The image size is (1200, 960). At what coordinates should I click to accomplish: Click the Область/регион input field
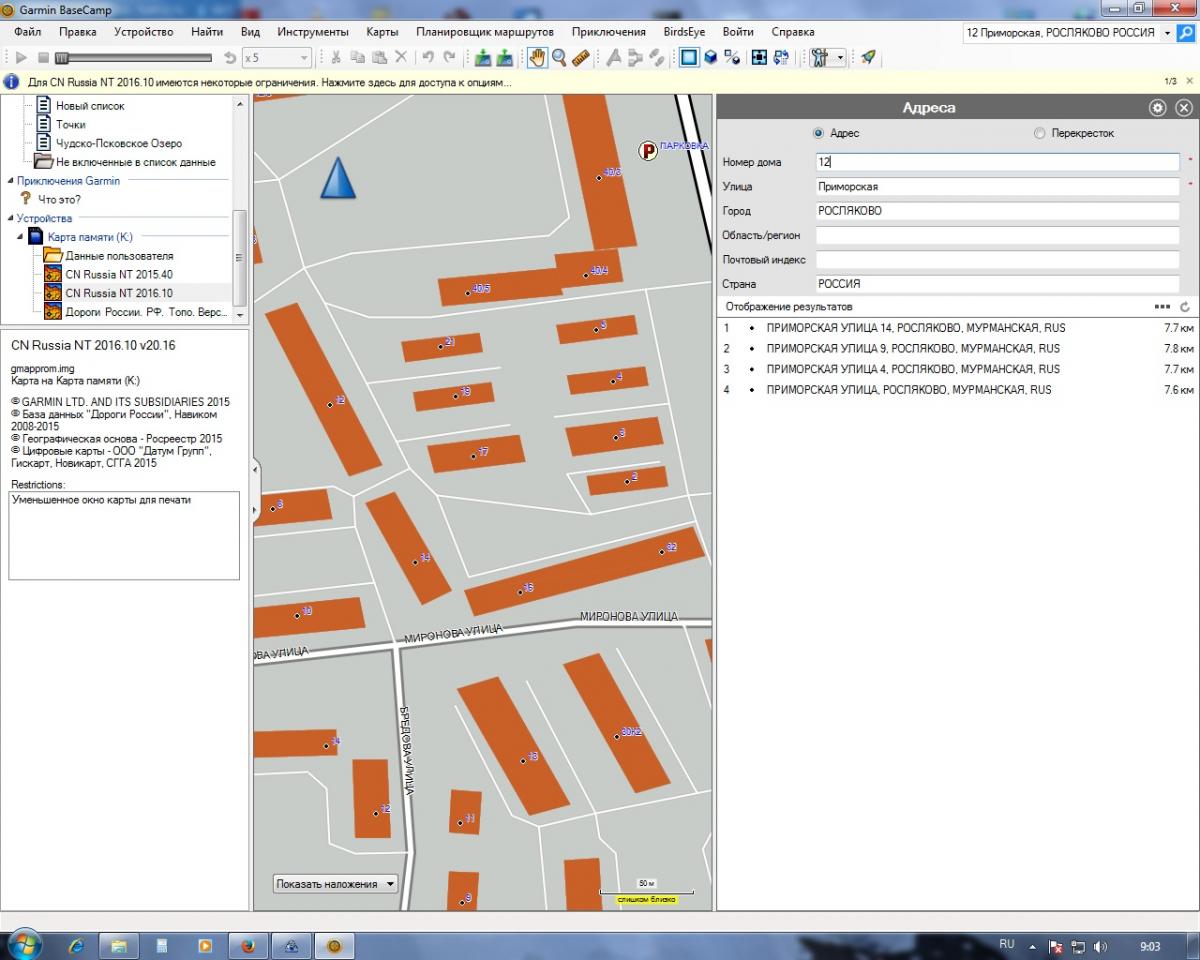coord(997,236)
